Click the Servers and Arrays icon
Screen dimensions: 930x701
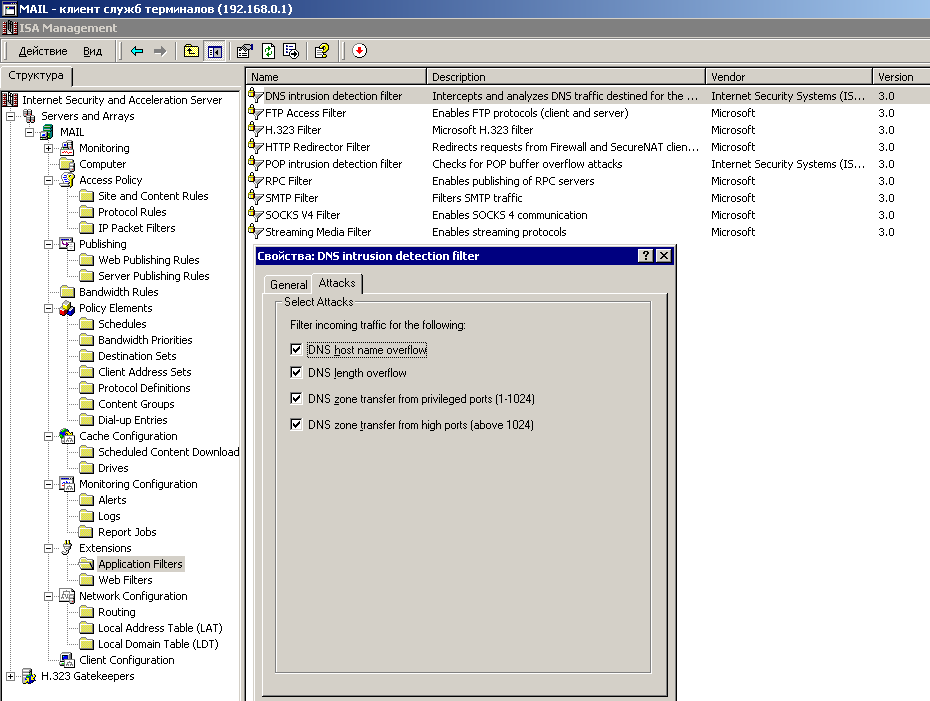[x=29, y=116]
